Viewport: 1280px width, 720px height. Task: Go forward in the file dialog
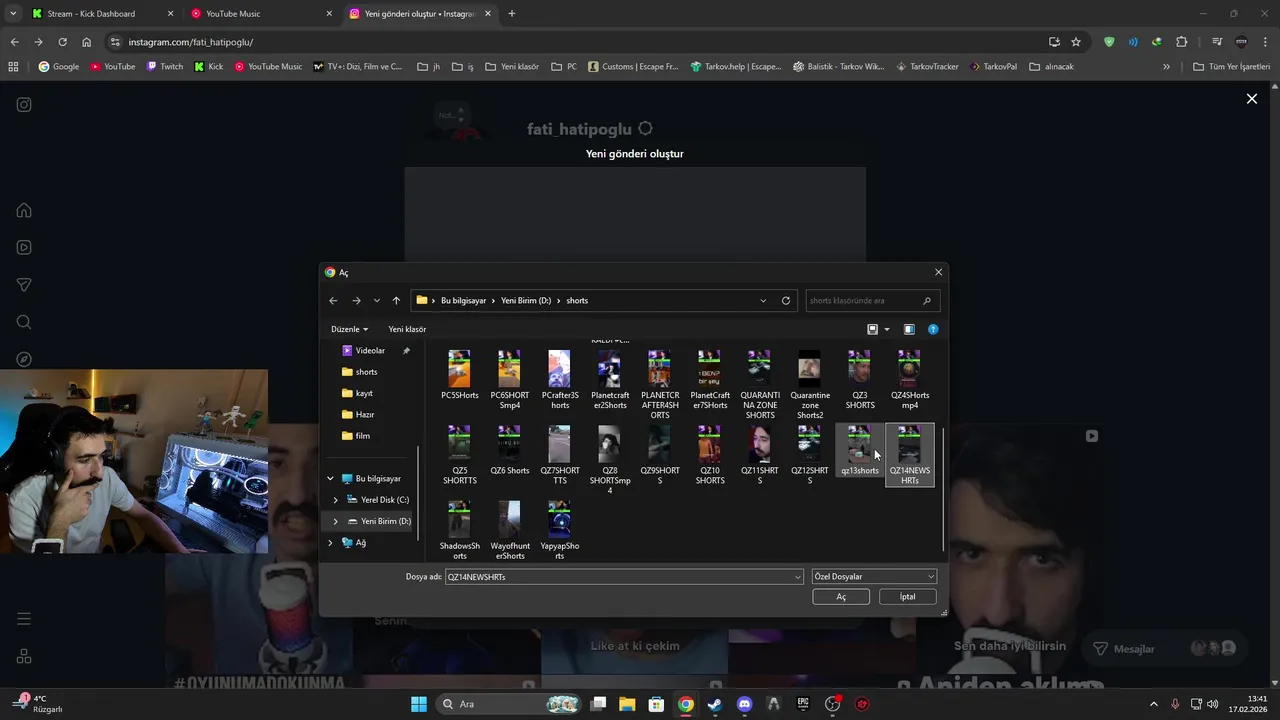(356, 300)
